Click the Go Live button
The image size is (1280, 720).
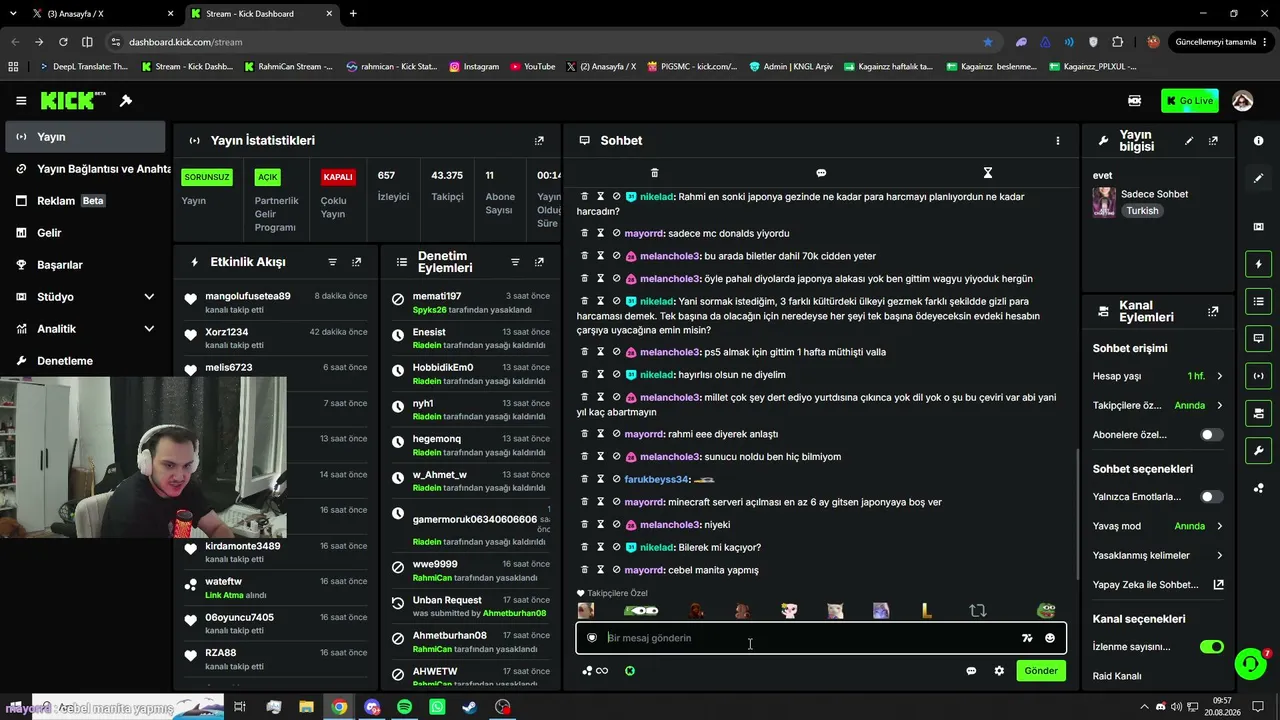[x=1189, y=101]
